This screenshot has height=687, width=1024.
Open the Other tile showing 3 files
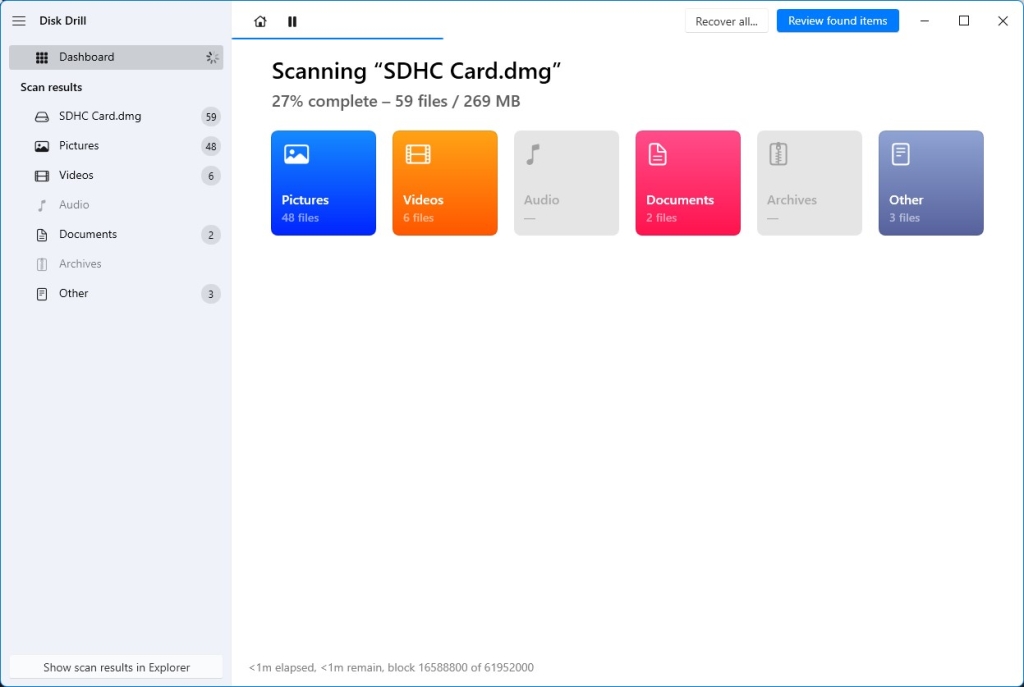[930, 182]
